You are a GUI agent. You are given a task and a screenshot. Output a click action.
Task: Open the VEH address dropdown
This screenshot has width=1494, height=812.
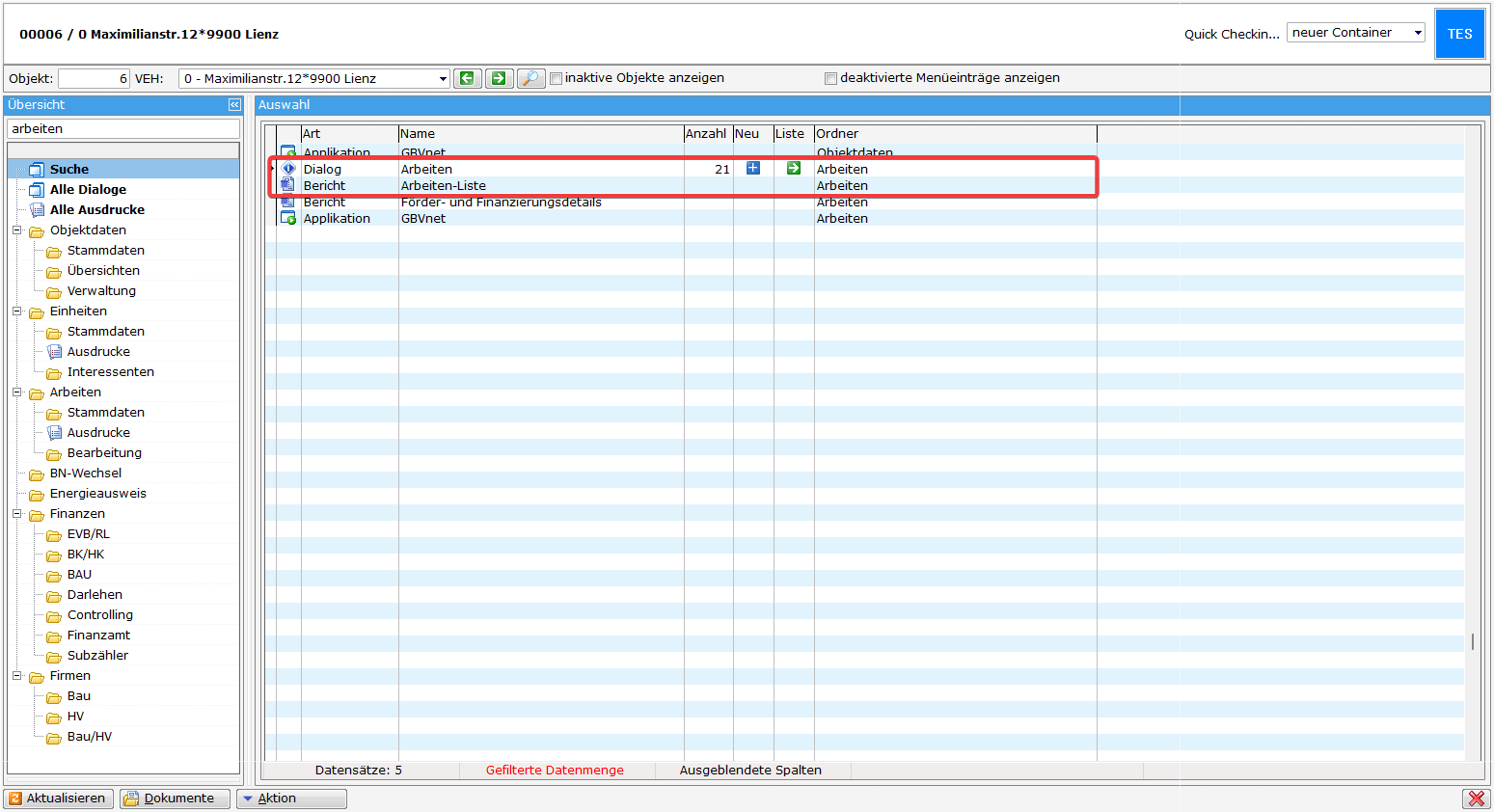point(443,79)
